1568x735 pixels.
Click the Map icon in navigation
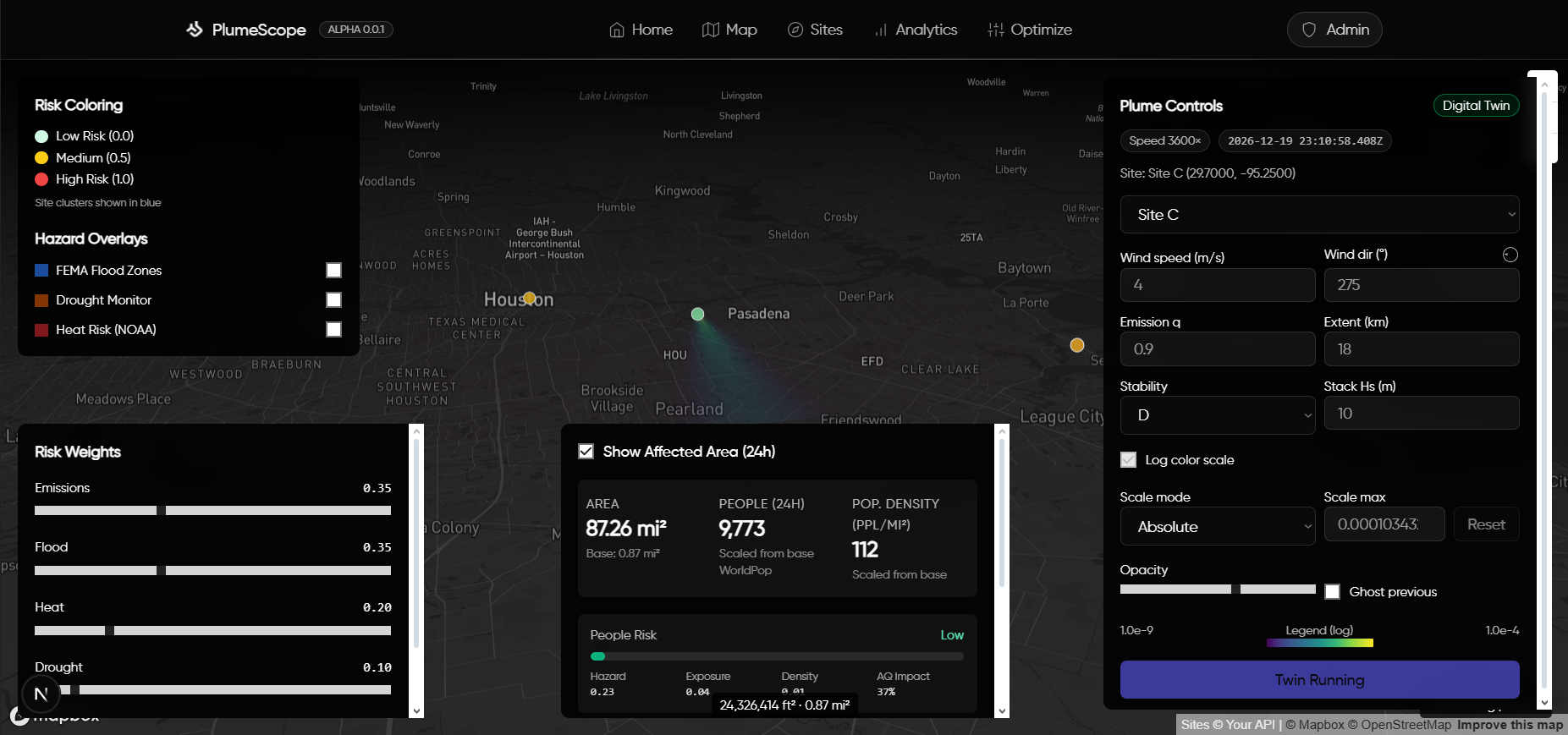[711, 30]
